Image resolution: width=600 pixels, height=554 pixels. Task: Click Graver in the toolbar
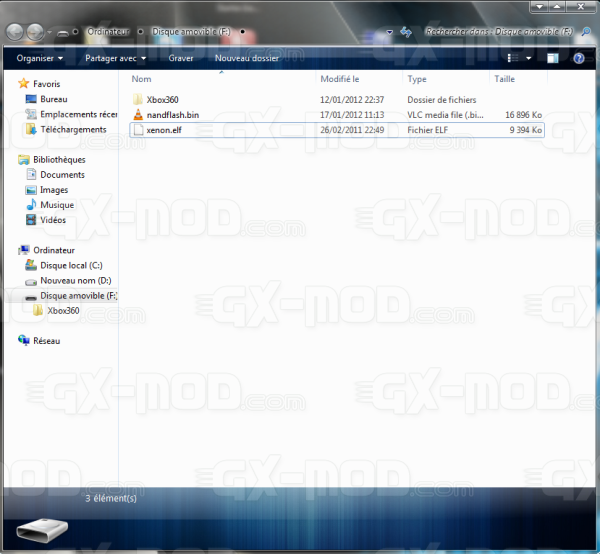click(181, 58)
